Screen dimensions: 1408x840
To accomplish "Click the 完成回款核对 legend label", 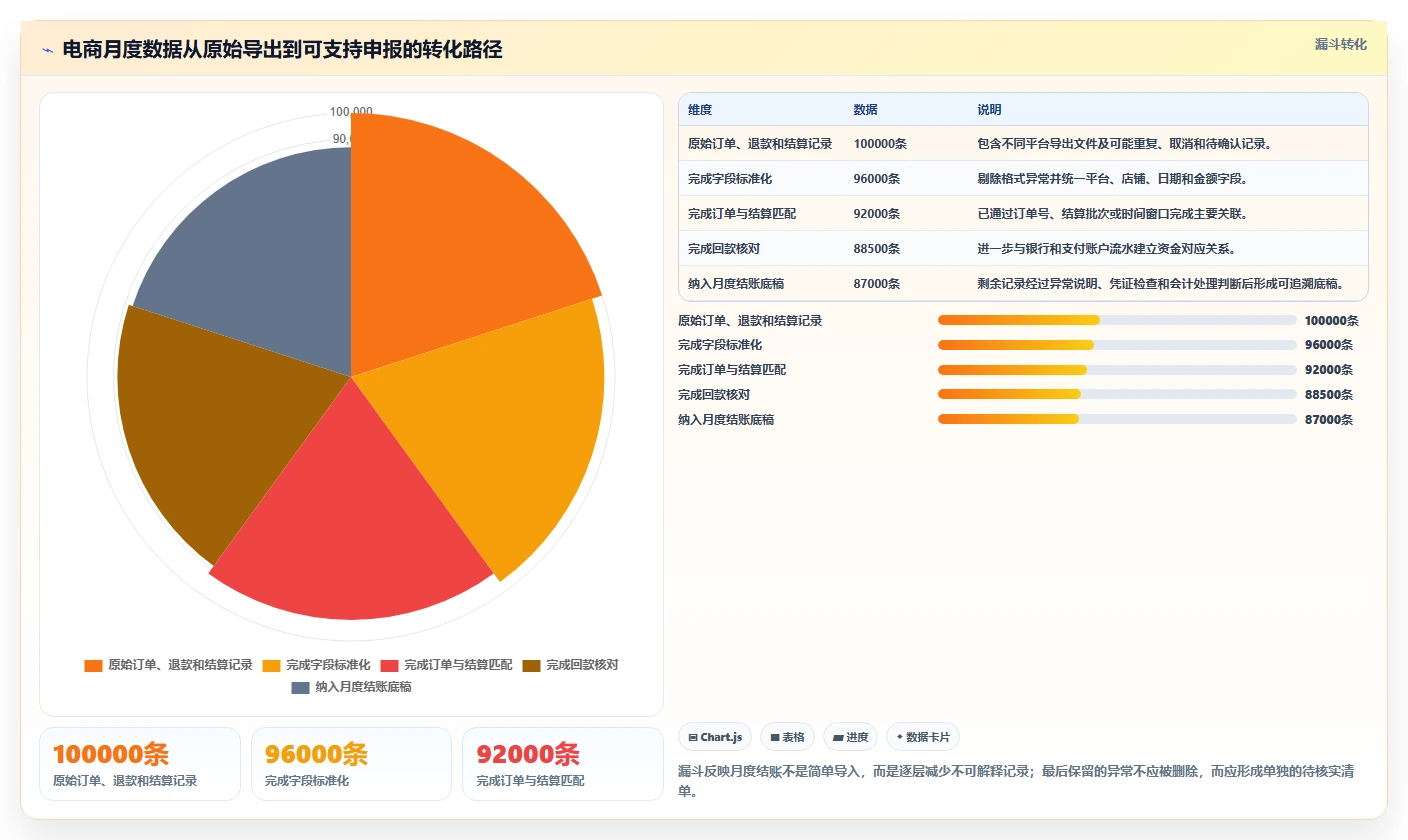I will (x=582, y=665).
